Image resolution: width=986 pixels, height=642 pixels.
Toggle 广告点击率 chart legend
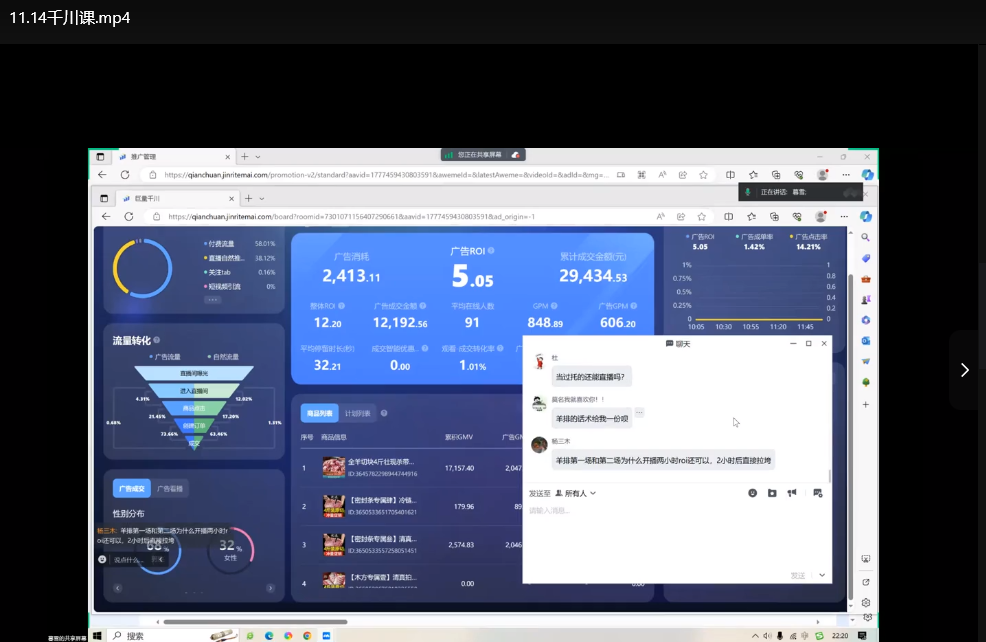(x=809, y=237)
